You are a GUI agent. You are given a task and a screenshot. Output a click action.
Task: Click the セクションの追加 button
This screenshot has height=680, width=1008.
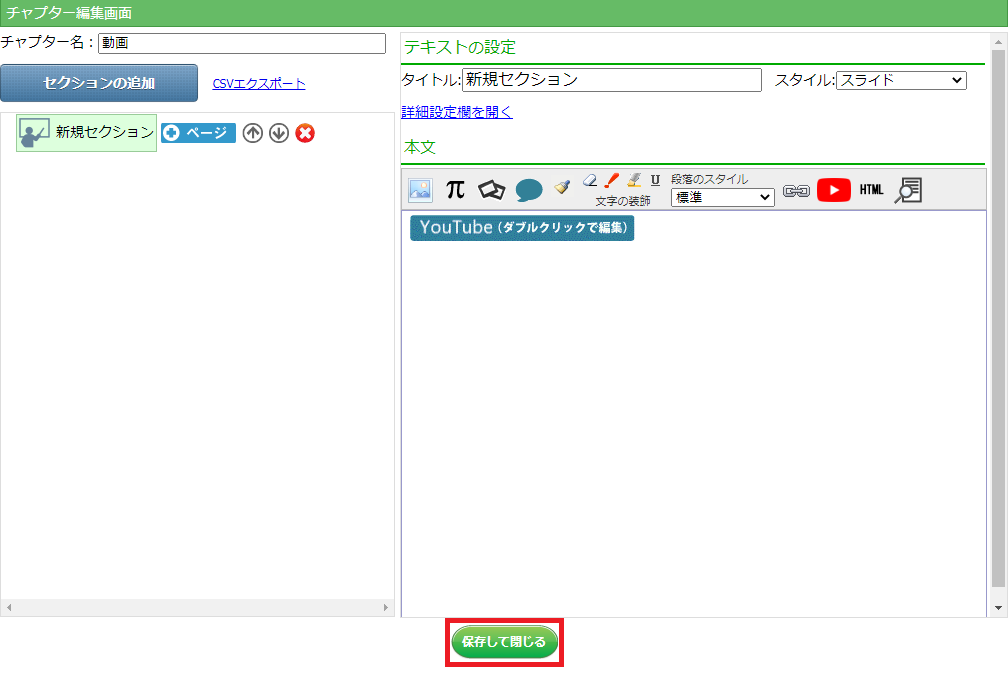99,83
